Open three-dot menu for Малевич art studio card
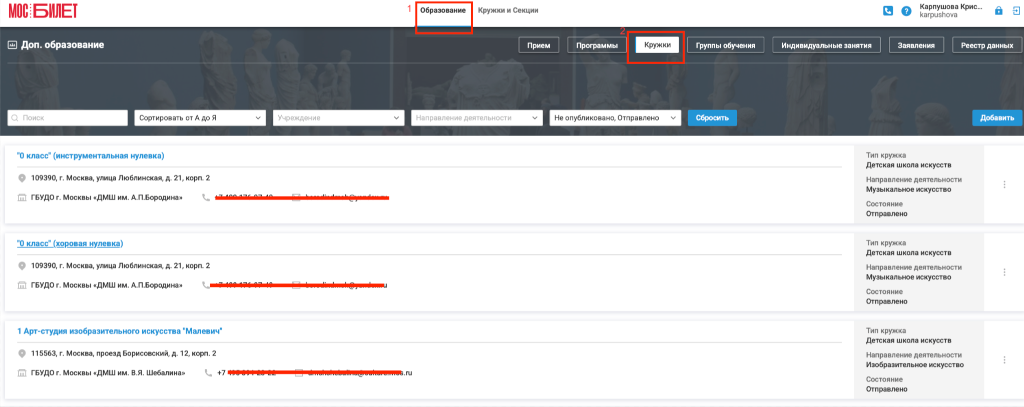The width and height of the screenshot is (1024, 407). [x=1004, y=360]
